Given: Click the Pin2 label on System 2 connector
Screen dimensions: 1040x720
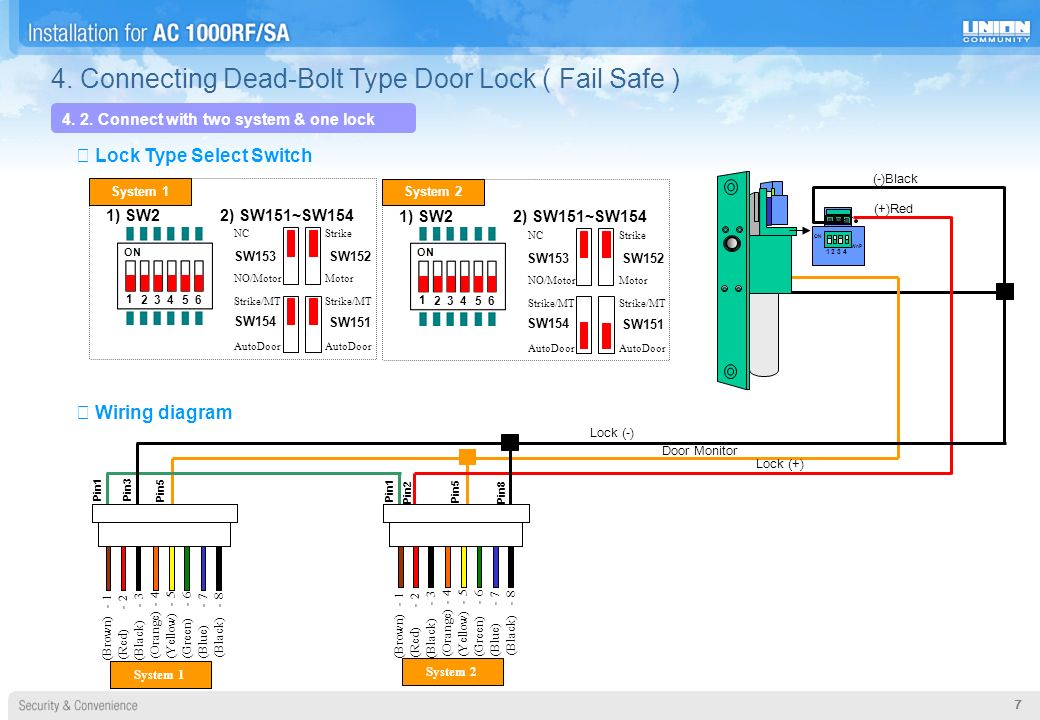Looking at the screenshot, I should coord(407,493).
